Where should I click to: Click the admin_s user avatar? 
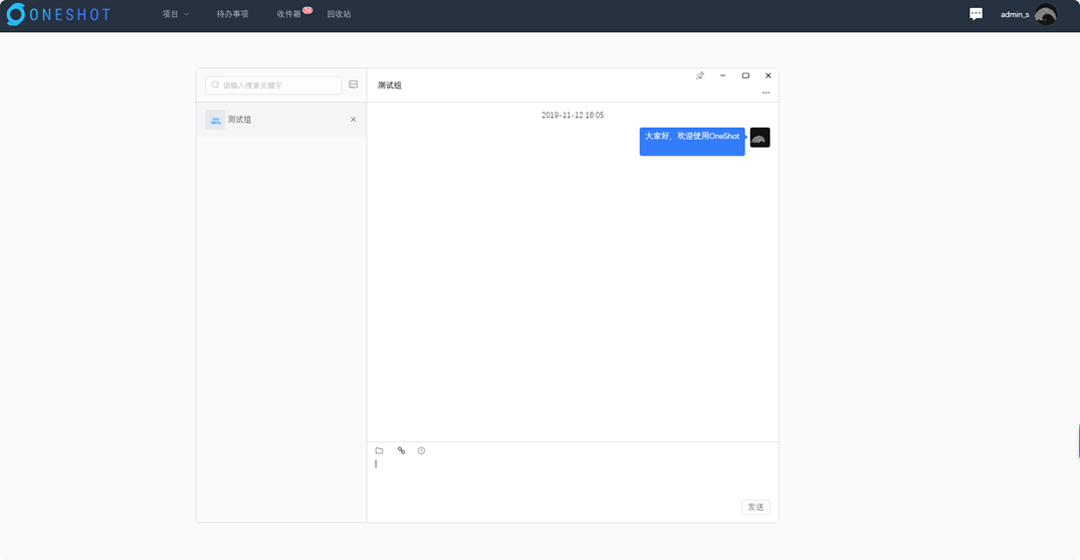1045,15
